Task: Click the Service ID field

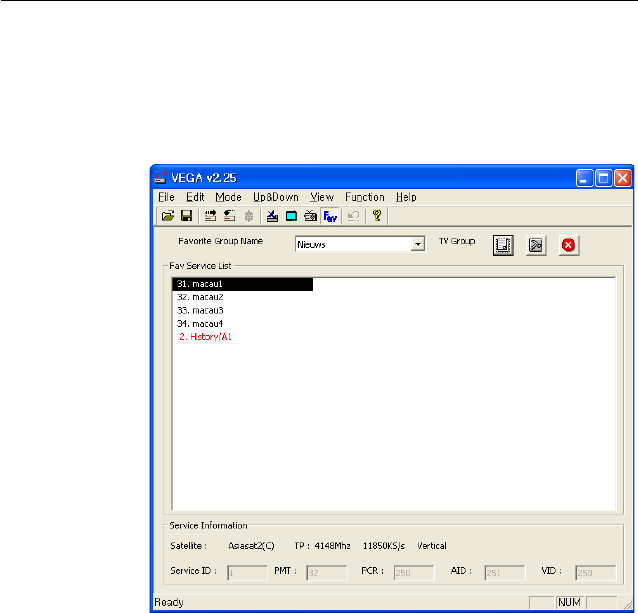Action: point(247,573)
